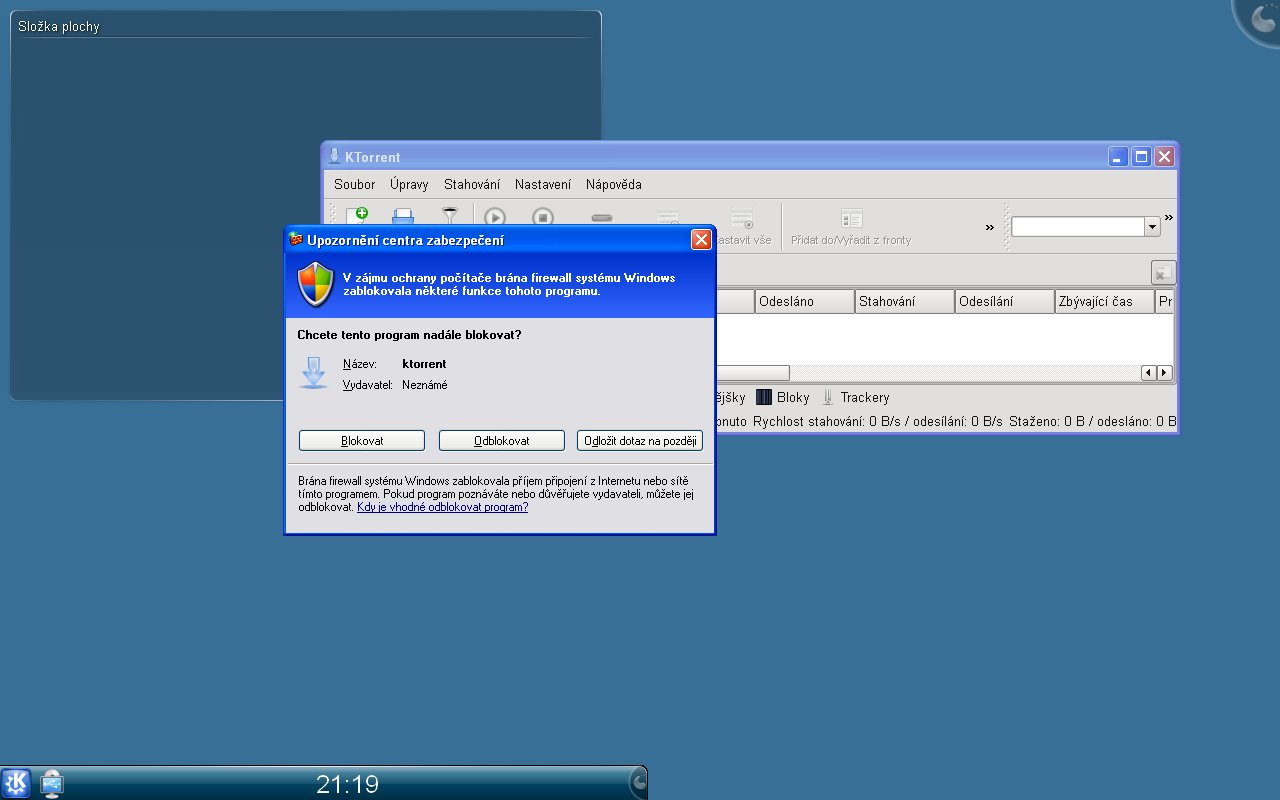Sort by the Zbývající čas column header

(1105, 301)
